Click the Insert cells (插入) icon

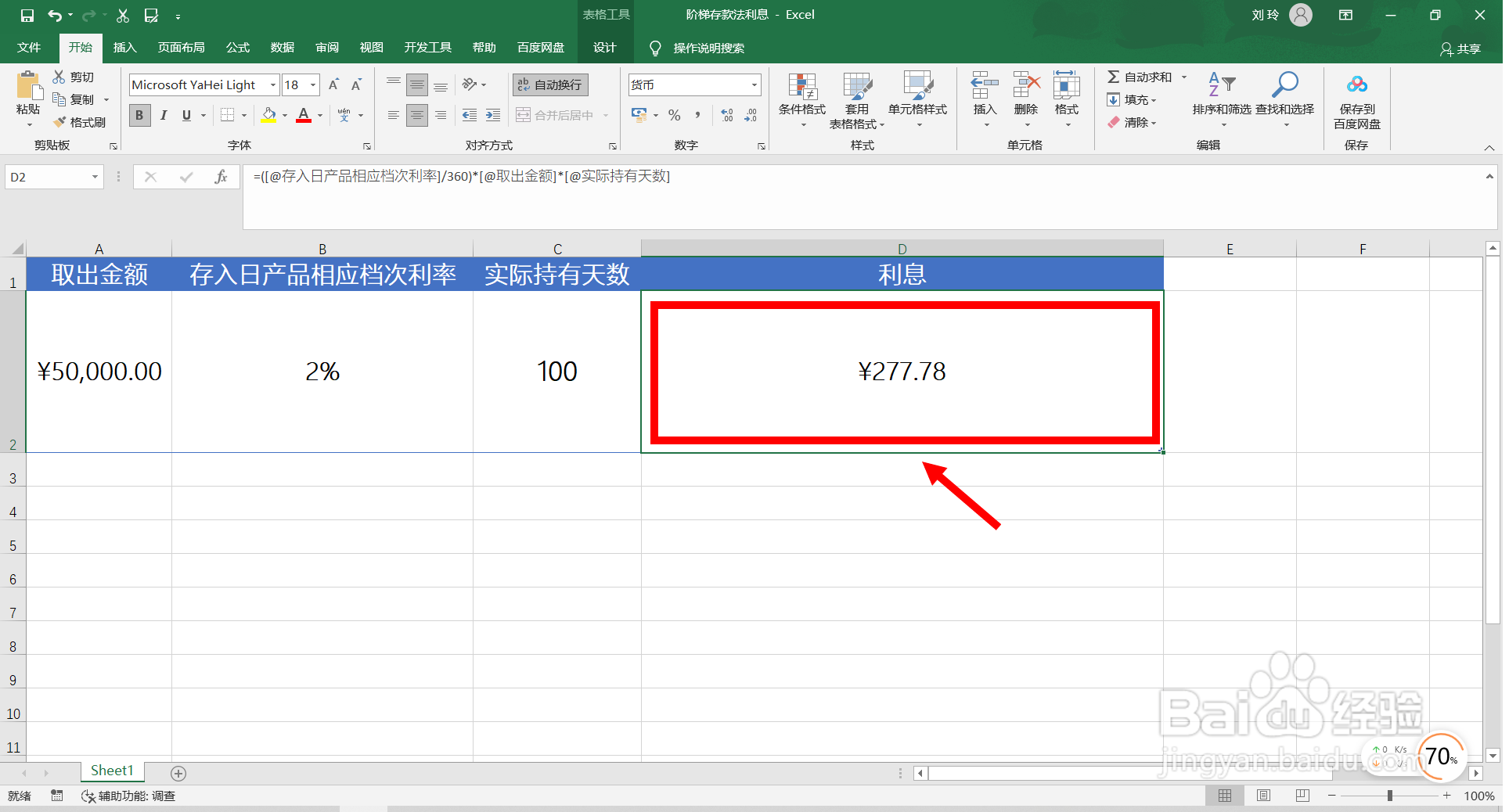(985, 85)
